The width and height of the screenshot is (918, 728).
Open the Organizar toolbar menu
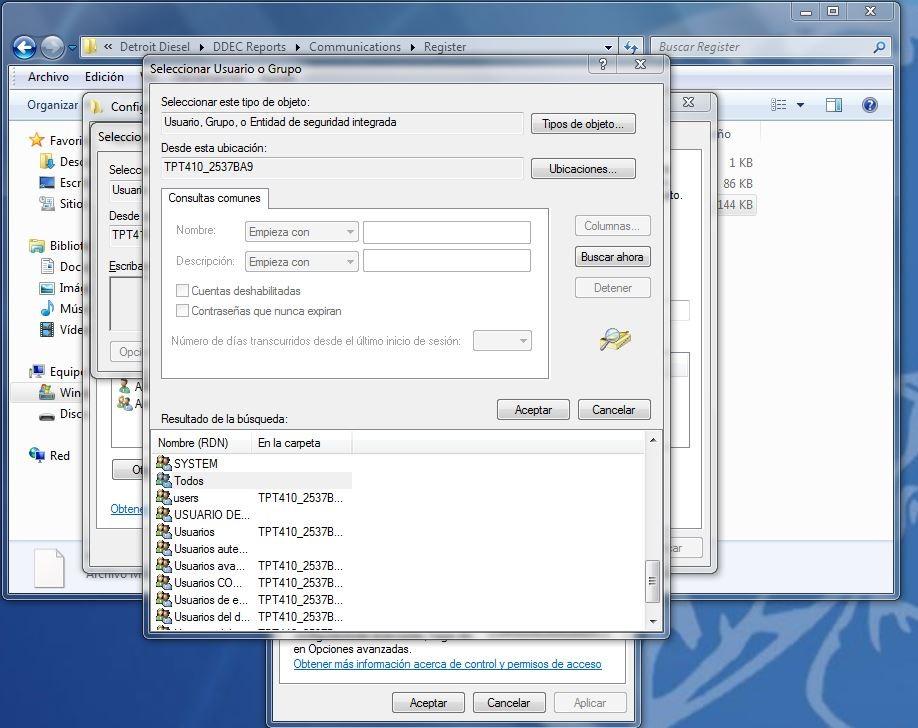point(52,105)
